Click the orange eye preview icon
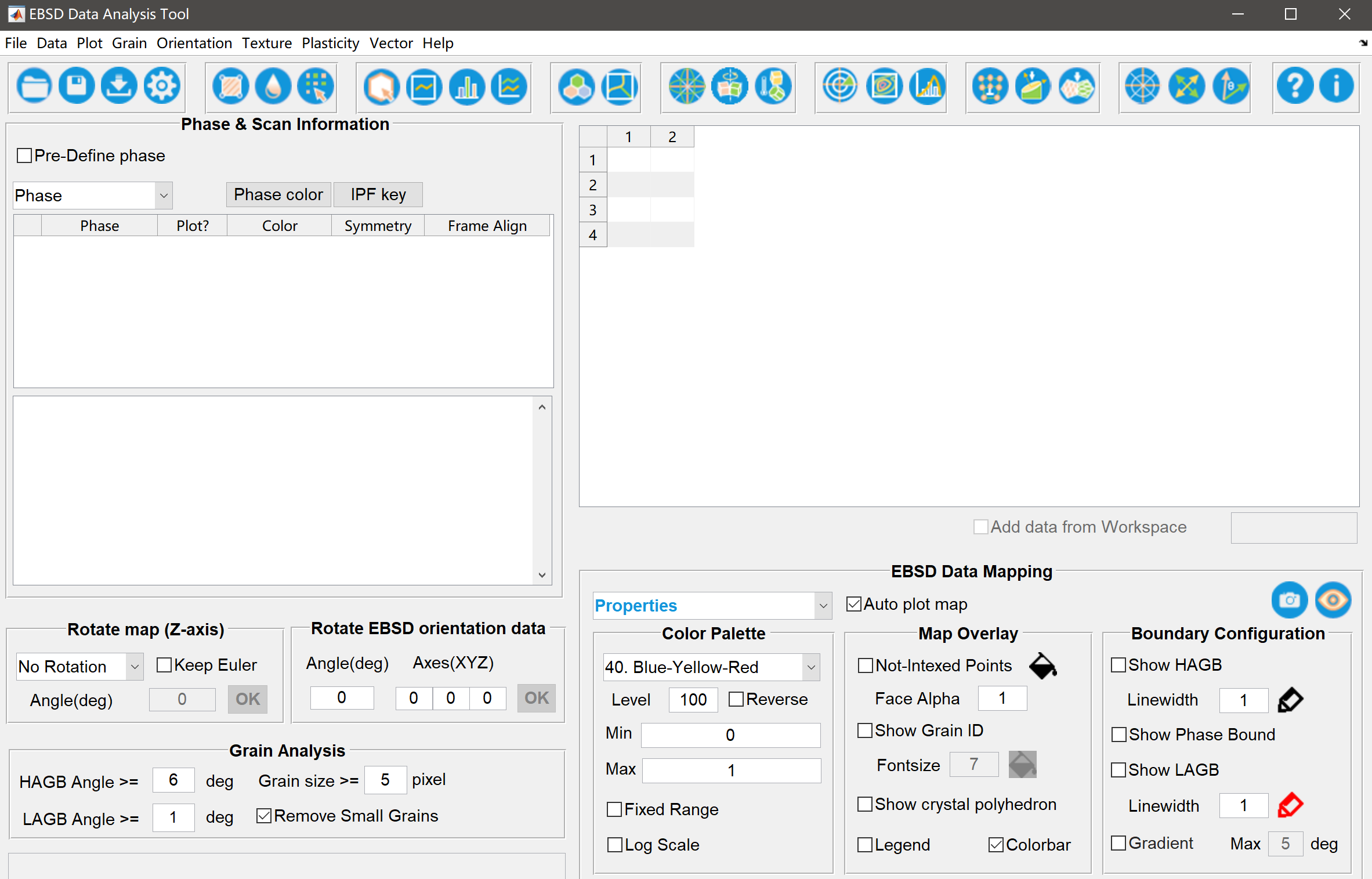Viewport: 1372px width, 879px height. point(1333,600)
